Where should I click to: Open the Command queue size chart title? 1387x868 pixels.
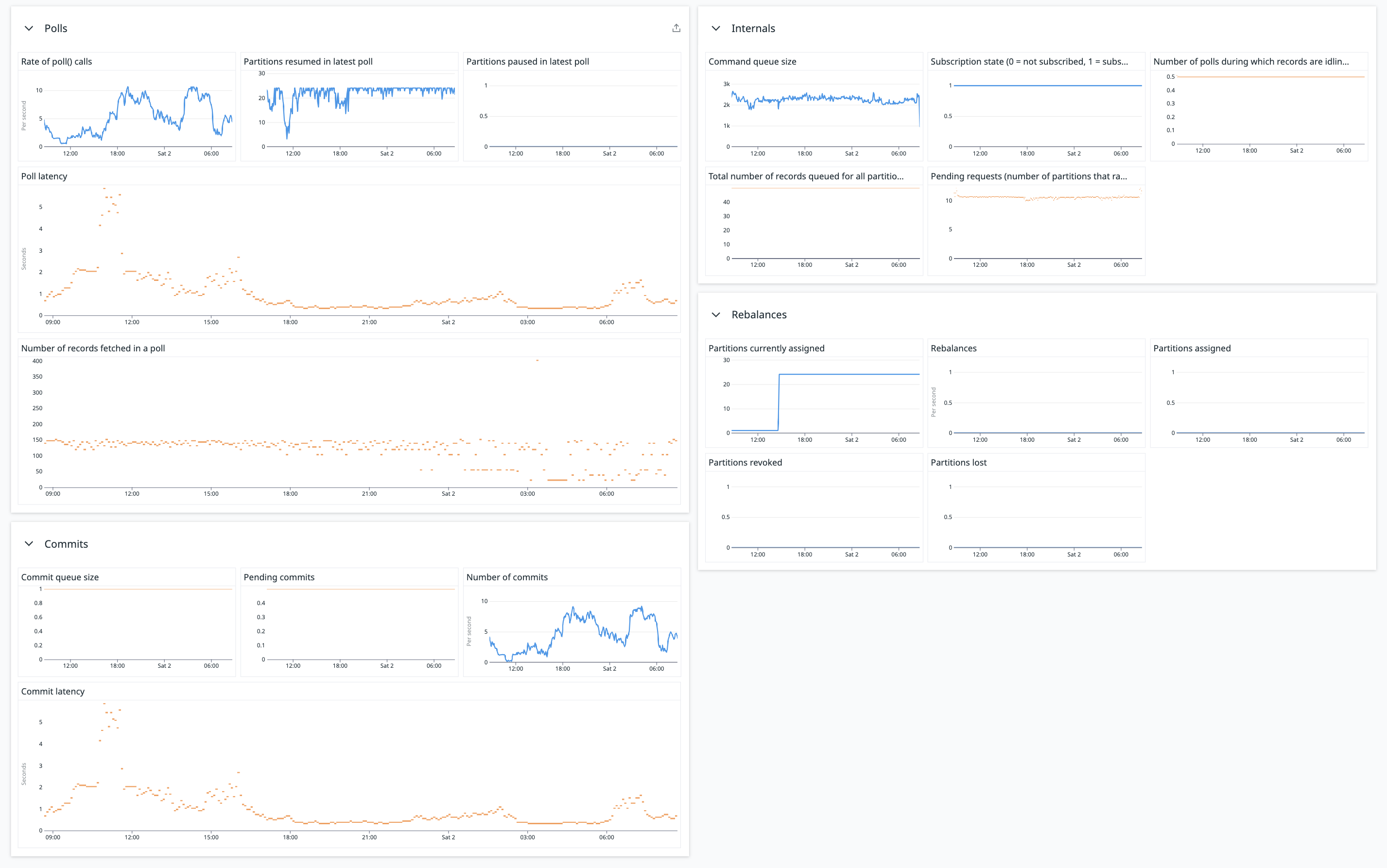point(752,61)
